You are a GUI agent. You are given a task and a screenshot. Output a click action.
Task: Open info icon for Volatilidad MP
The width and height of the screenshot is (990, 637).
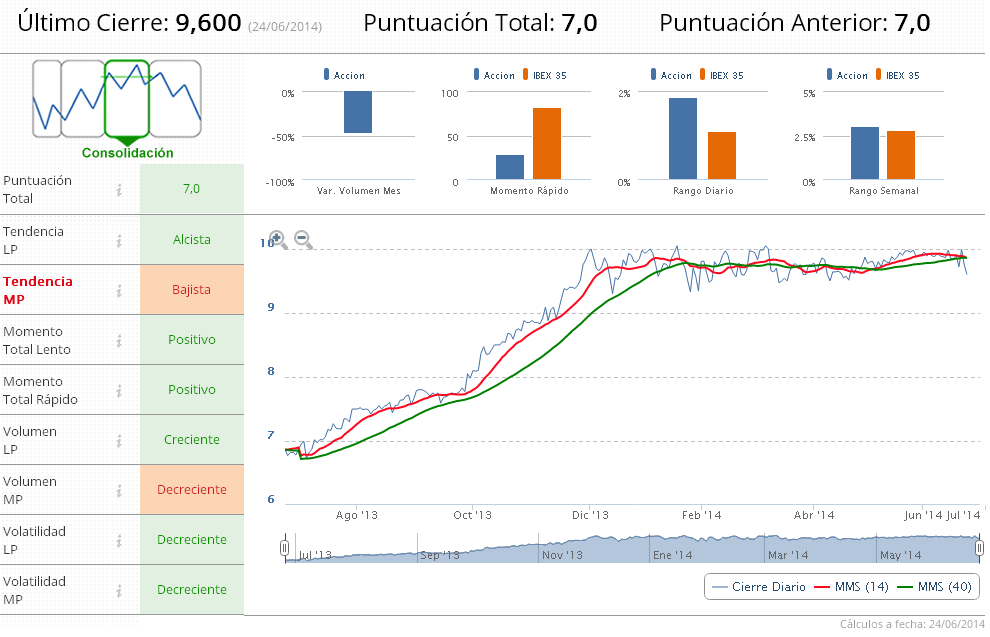119,591
